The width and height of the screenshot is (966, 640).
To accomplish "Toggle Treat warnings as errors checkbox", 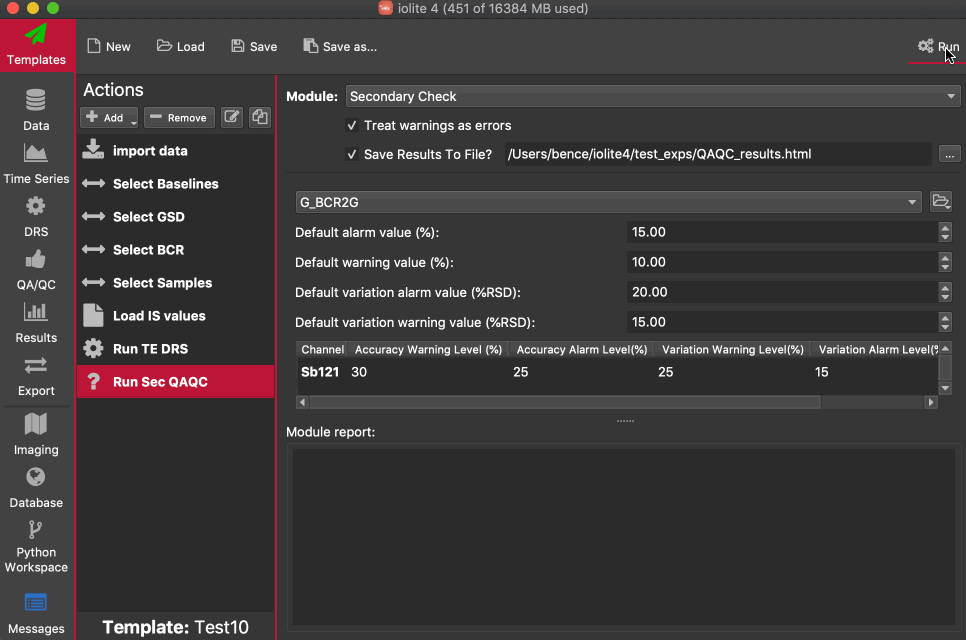I will pyautogui.click(x=352, y=126).
